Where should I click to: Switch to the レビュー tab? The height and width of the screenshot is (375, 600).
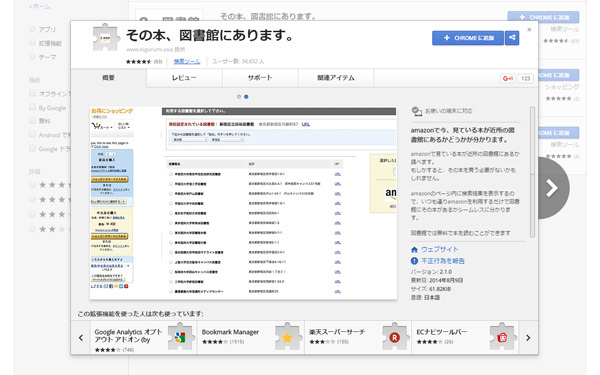(184, 78)
